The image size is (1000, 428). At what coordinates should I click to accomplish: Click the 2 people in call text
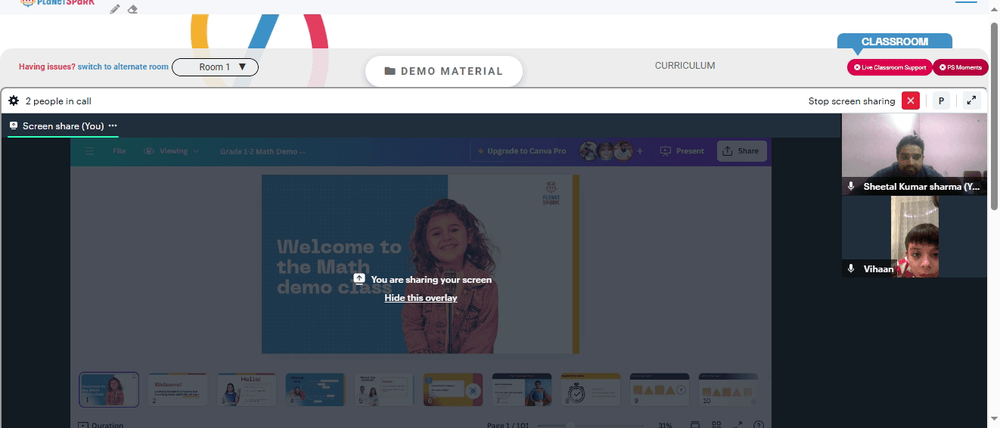click(x=59, y=101)
